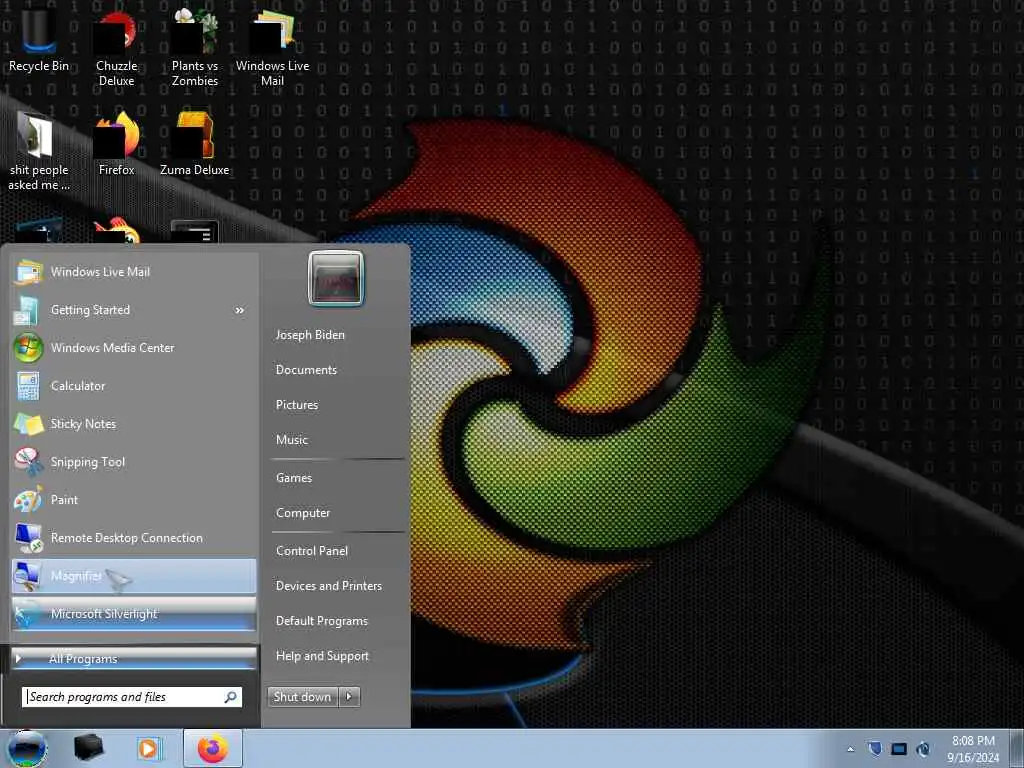Select the Windows Live Mail text in Start menu
The image size is (1024, 768).
101,272
